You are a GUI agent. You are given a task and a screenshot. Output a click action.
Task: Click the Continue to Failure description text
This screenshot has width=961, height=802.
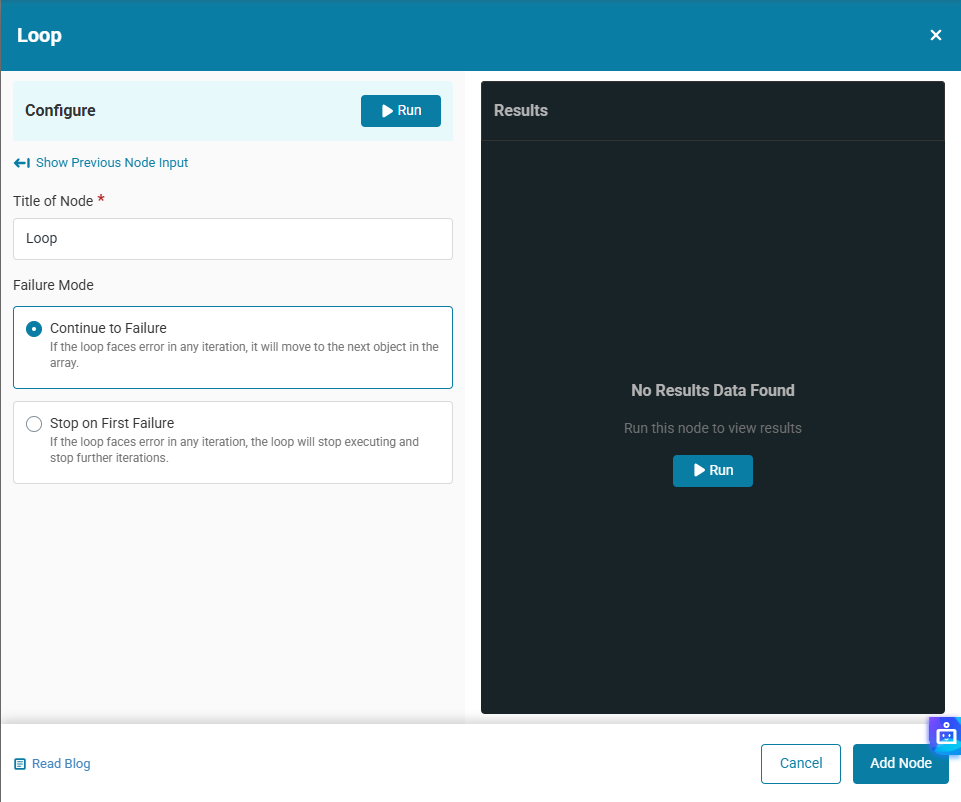click(244, 355)
